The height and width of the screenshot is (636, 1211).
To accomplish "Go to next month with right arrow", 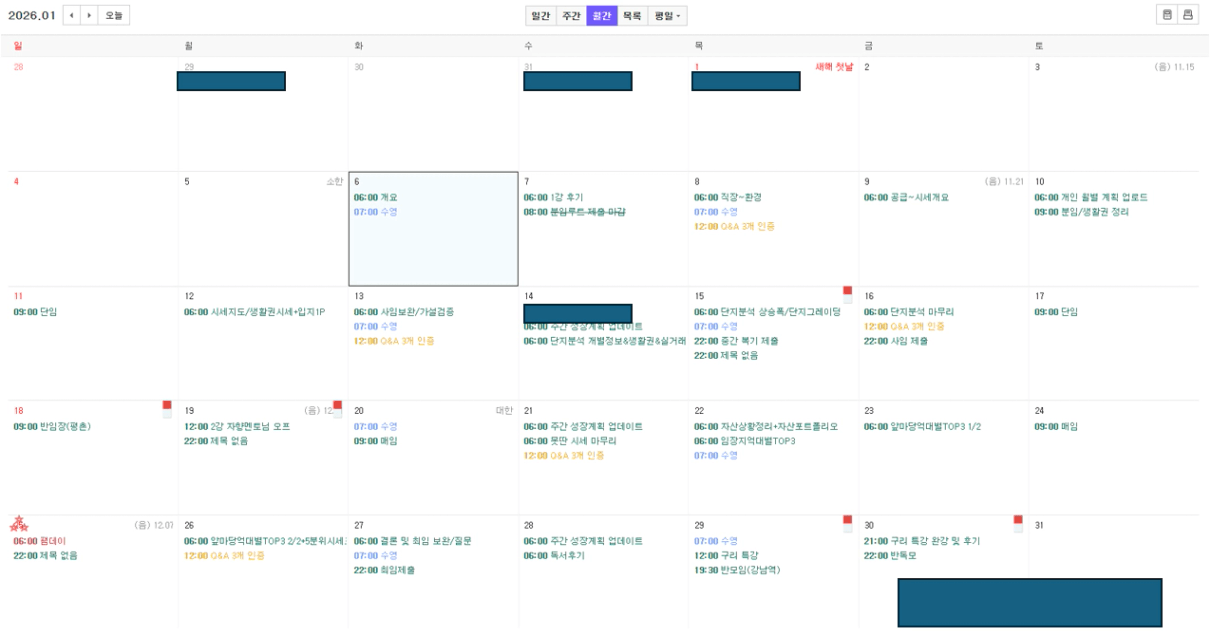I will click(90, 15).
